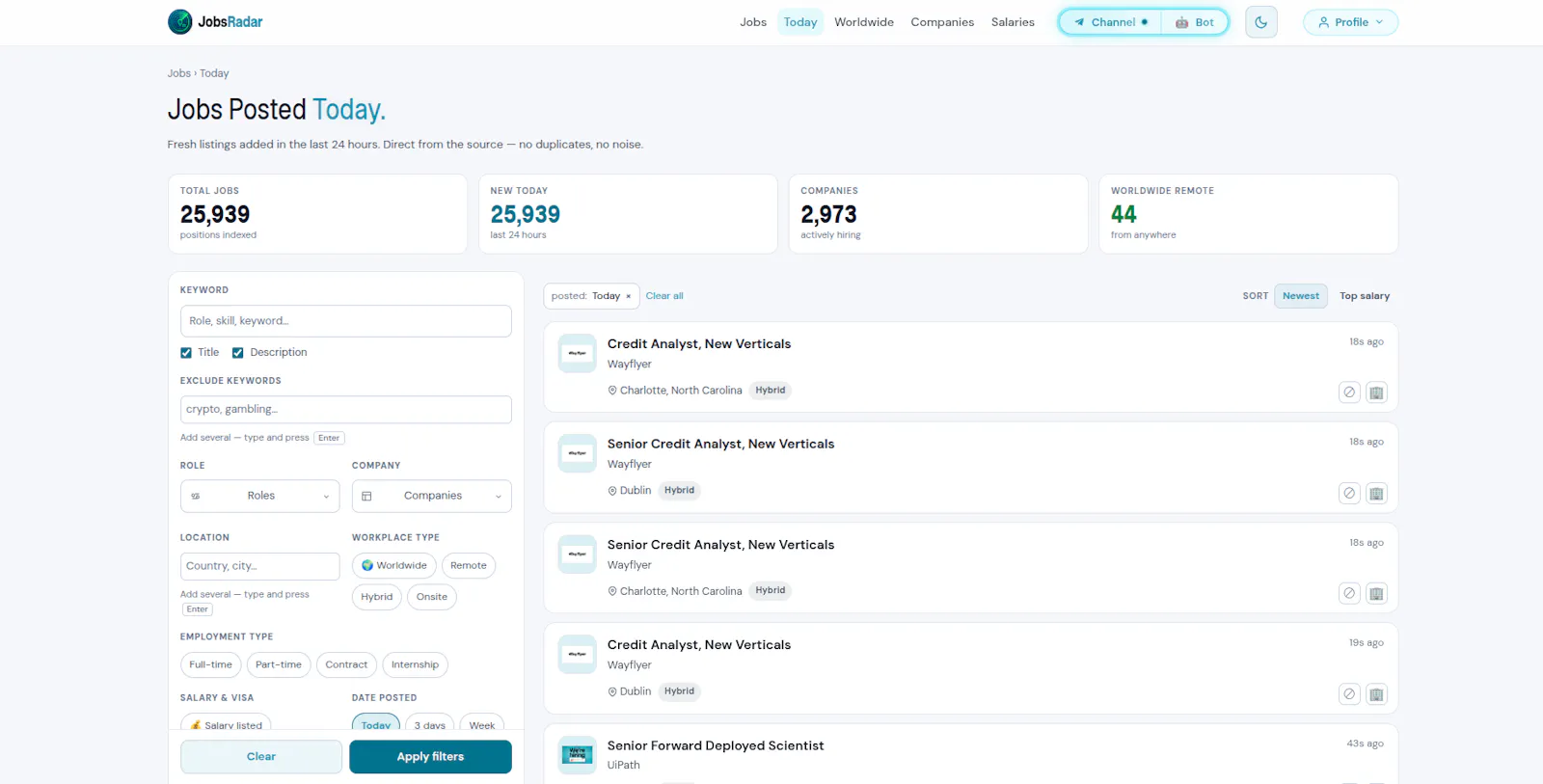Click the Companies actively hiring card
The width and height of the screenshot is (1543, 784).
pos(937,214)
